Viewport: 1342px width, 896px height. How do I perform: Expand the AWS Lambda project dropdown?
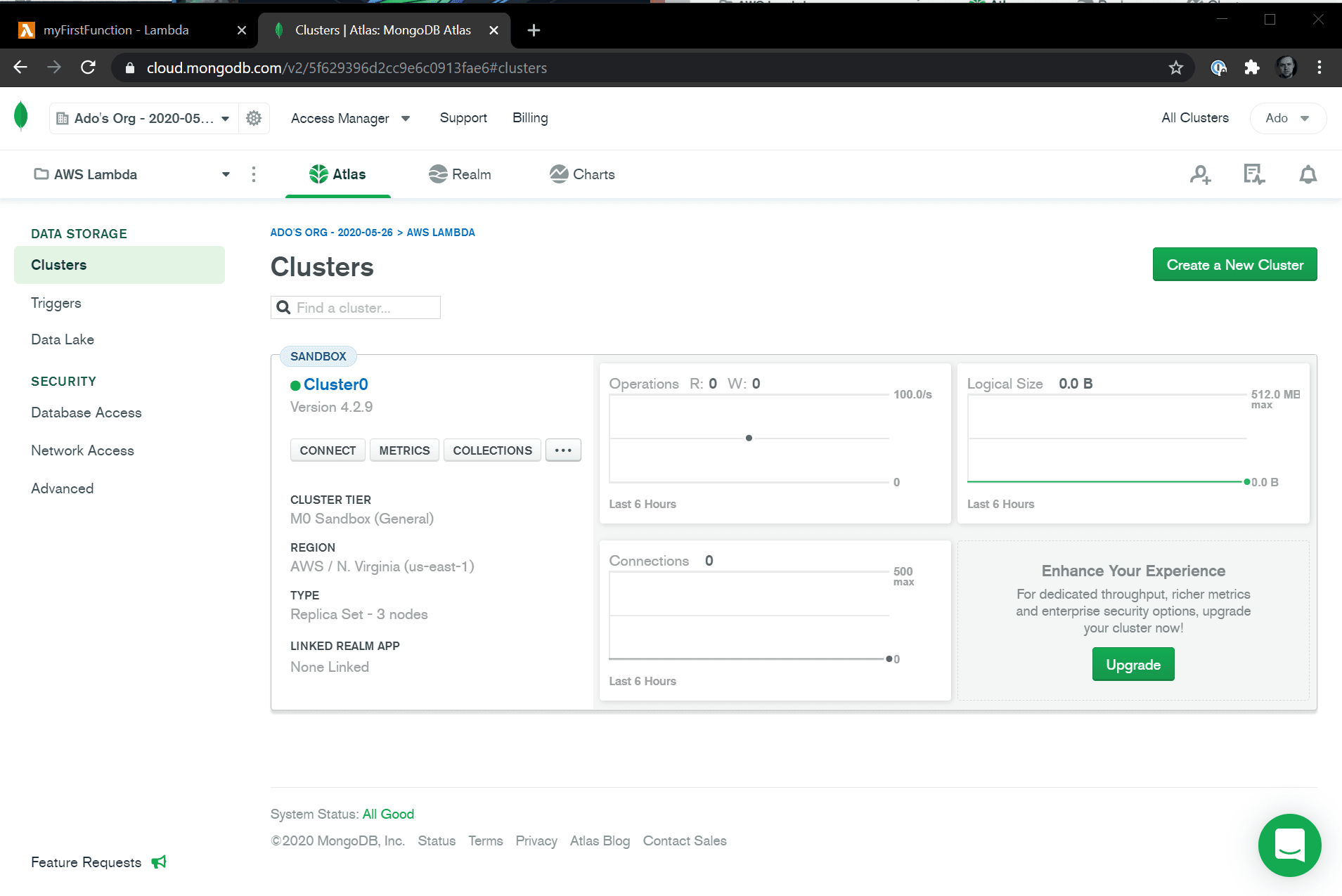[x=131, y=174]
